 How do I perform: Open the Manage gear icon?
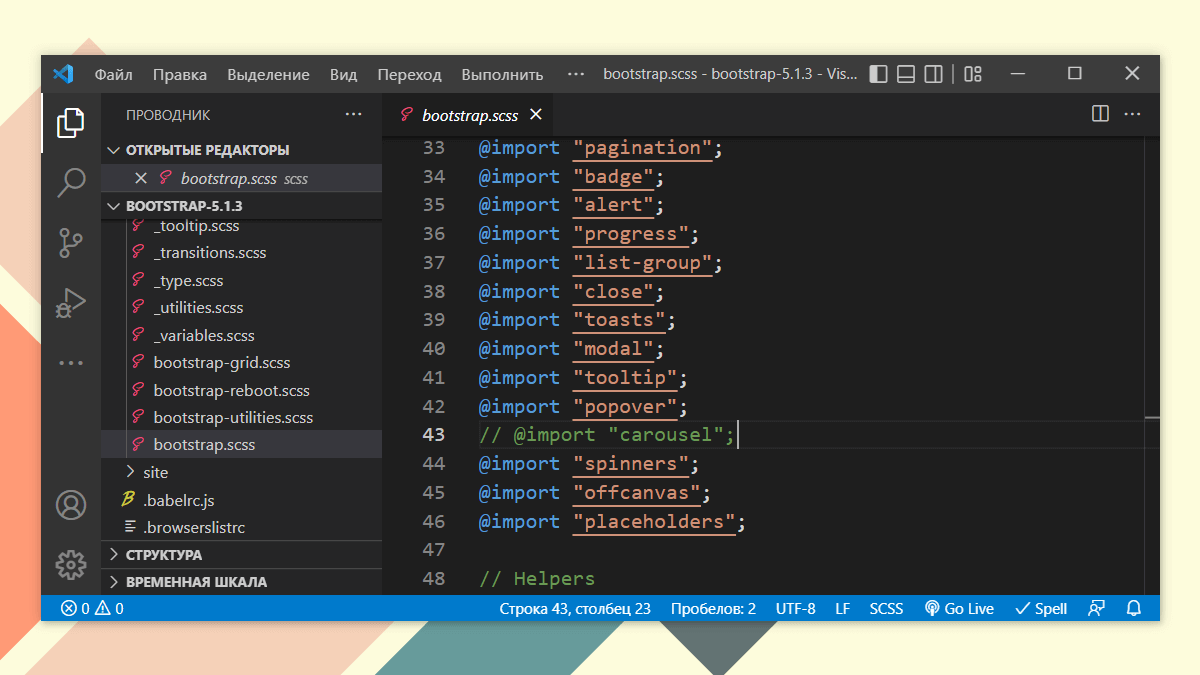[70, 565]
